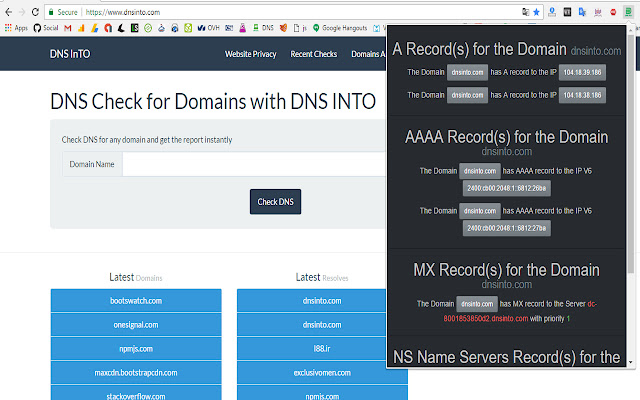The image size is (640, 400).
Task: Click the secure padlock icon
Action: pyautogui.click(x=51, y=12)
